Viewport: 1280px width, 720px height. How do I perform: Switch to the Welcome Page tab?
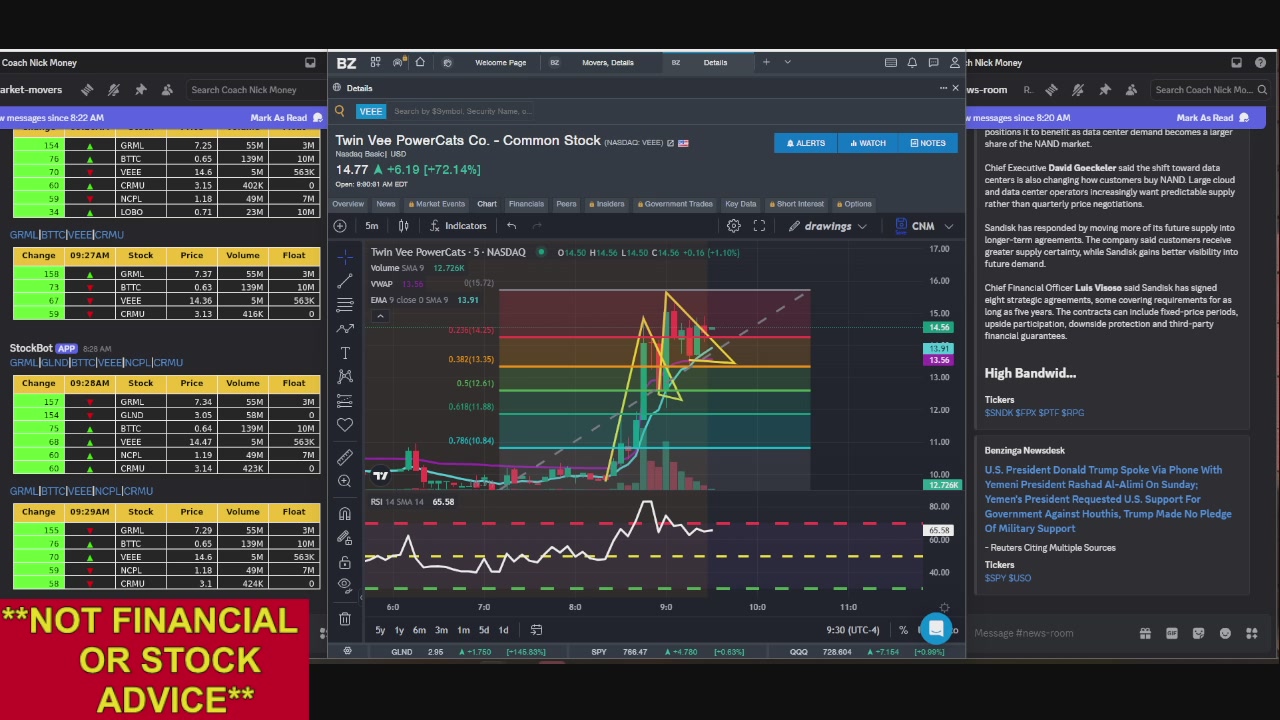(500, 63)
